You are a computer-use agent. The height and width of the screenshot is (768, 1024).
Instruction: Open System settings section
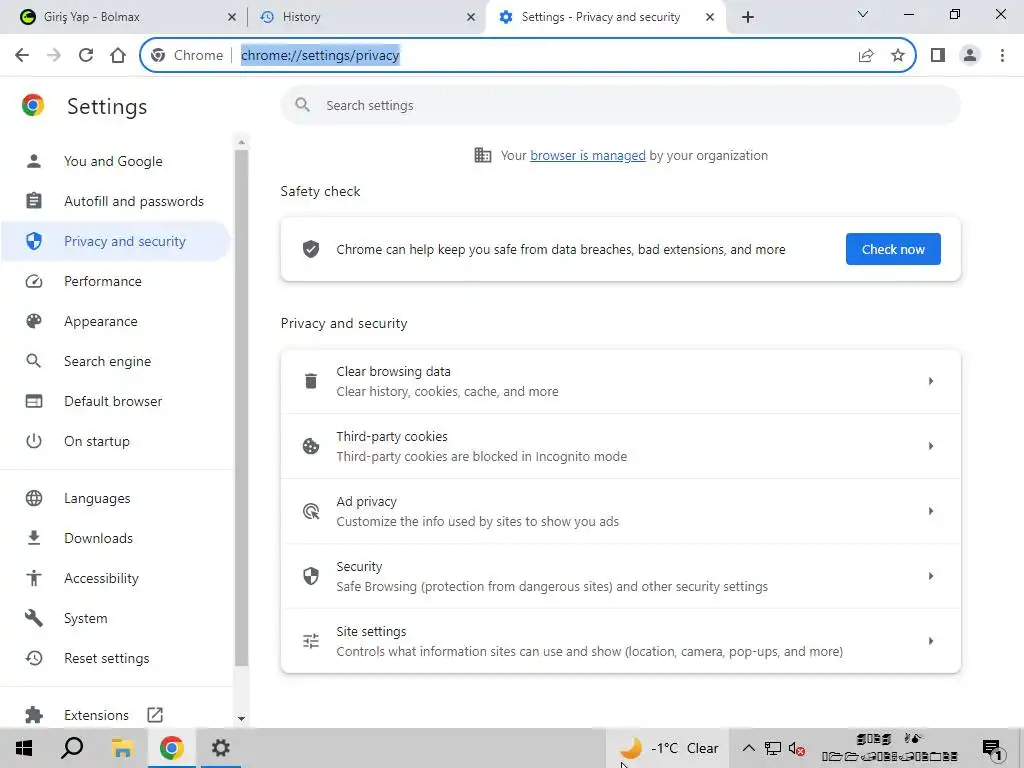(116, 618)
